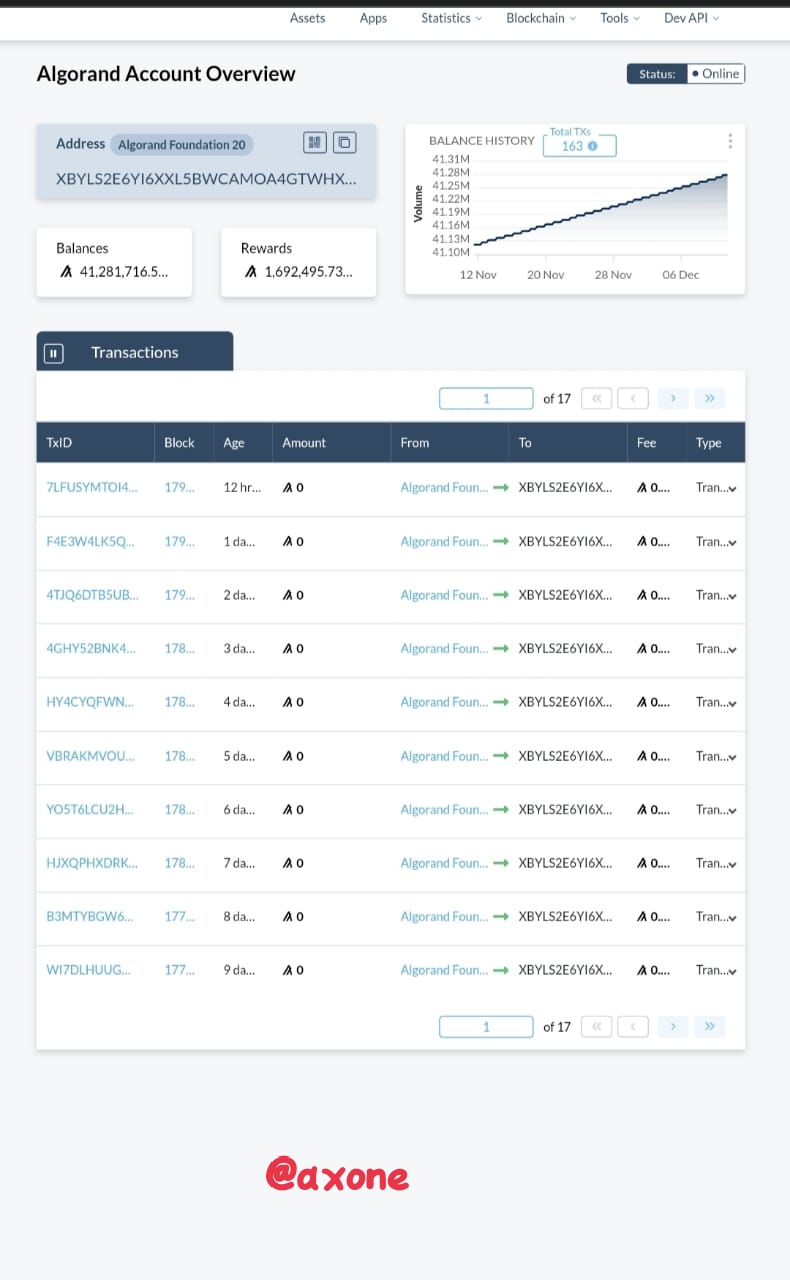This screenshot has width=790, height=1280.
Task: Click the top page number input field
Action: pos(486,398)
